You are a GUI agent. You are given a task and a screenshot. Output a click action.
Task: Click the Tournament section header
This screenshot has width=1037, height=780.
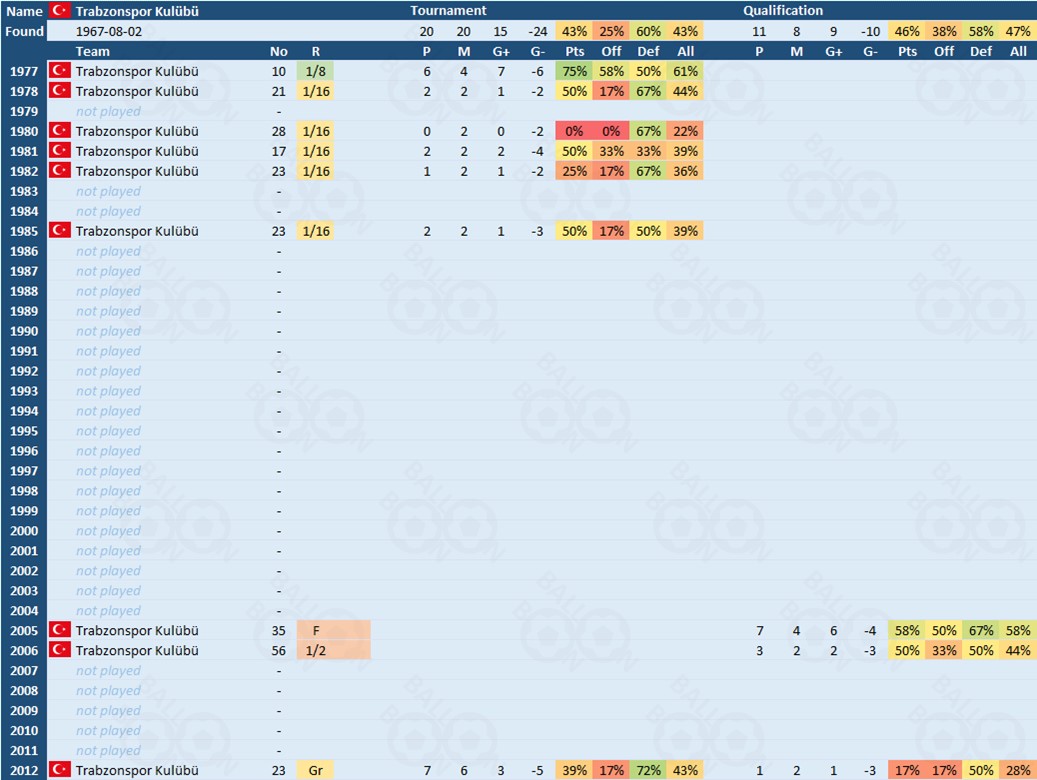pyautogui.click(x=448, y=10)
